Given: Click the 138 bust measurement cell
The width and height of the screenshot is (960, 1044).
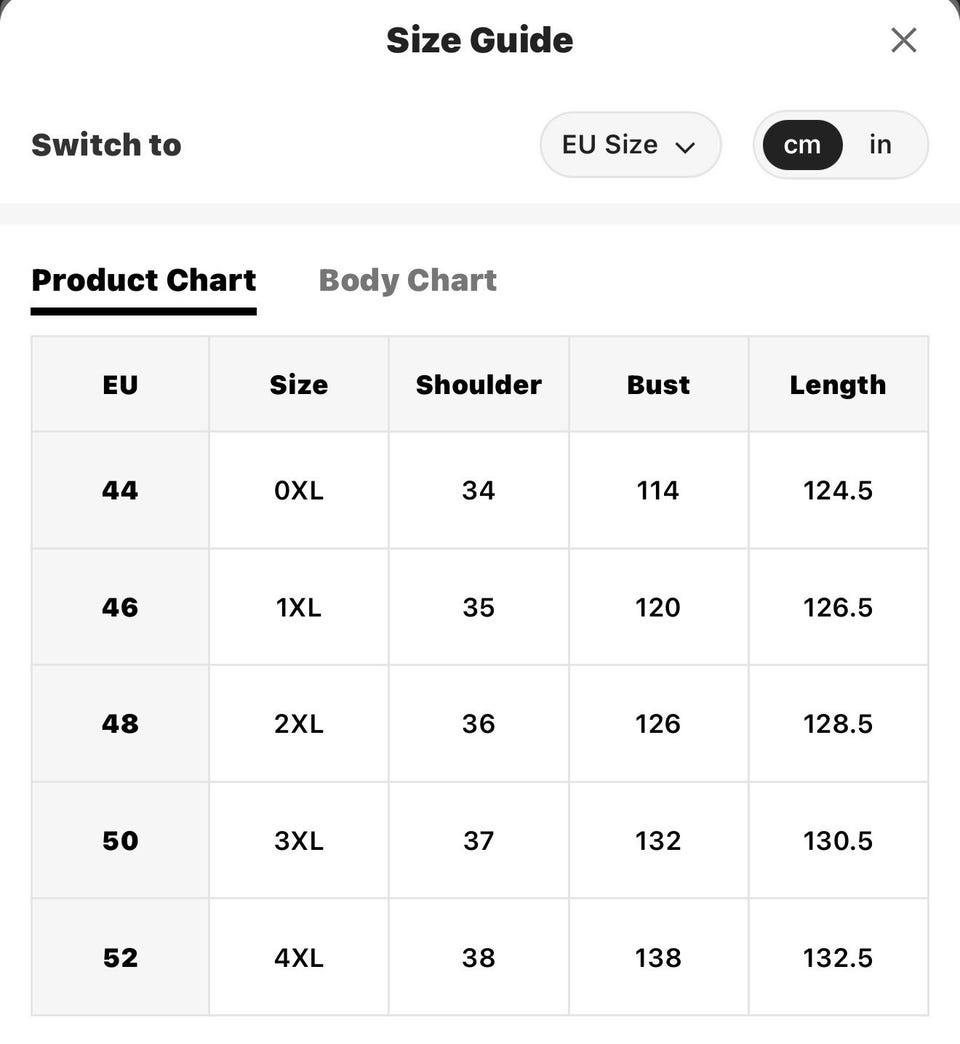Looking at the screenshot, I should coord(658,957).
